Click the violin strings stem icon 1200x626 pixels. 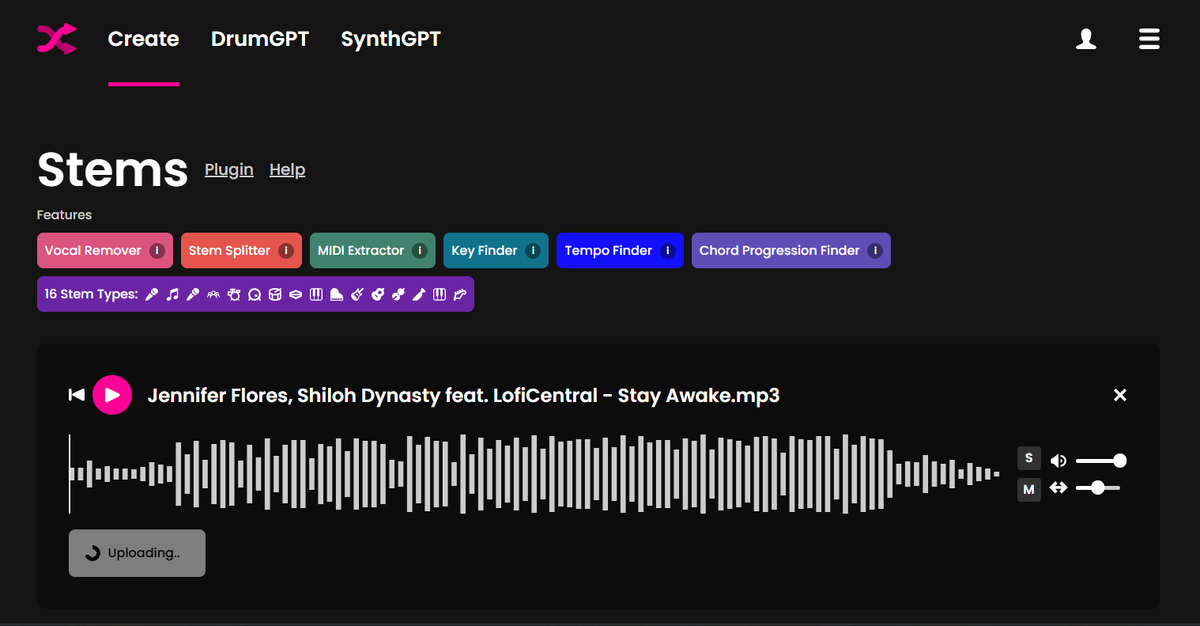398,295
